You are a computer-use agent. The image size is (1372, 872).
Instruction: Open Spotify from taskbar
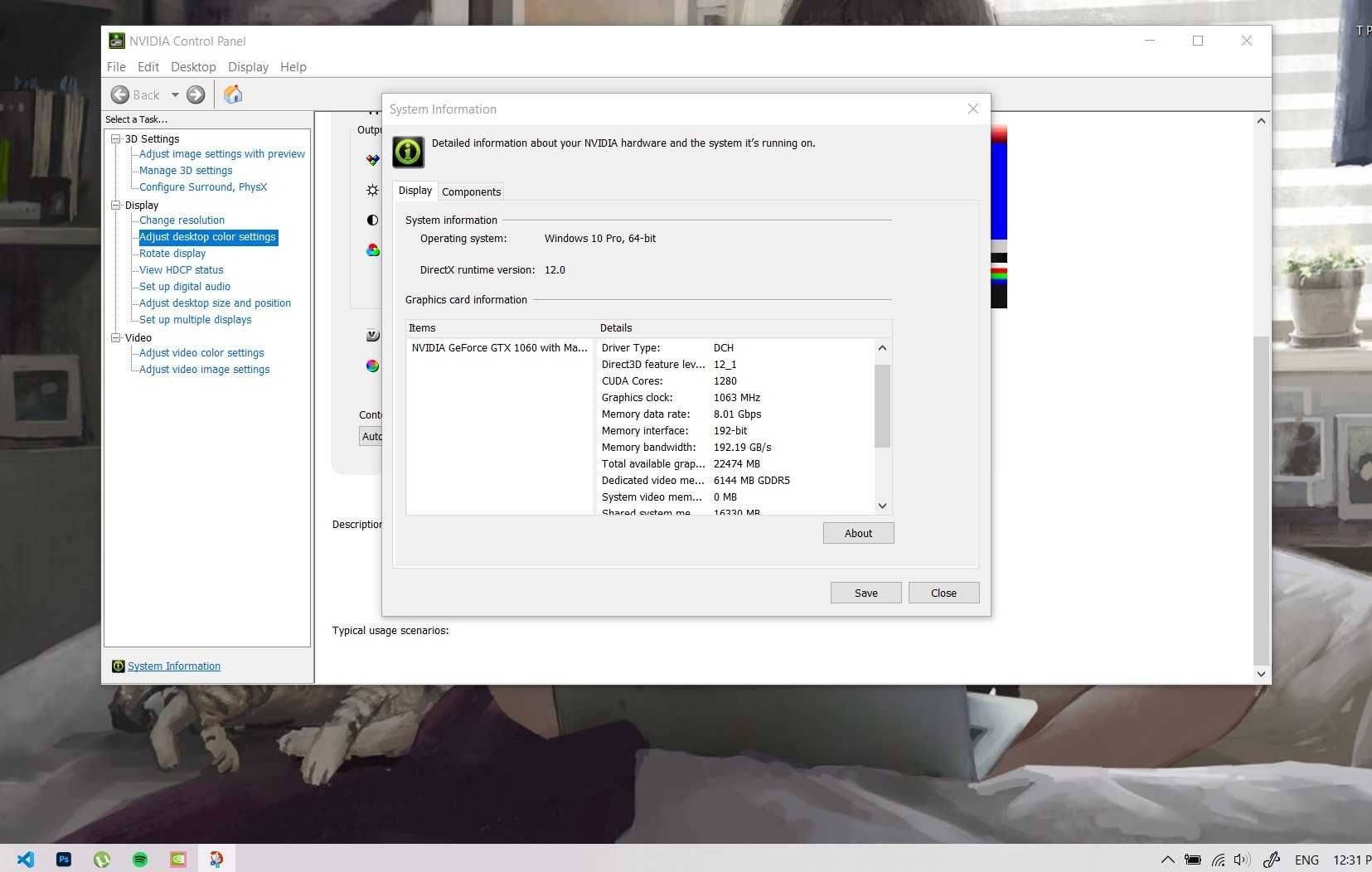[140, 860]
